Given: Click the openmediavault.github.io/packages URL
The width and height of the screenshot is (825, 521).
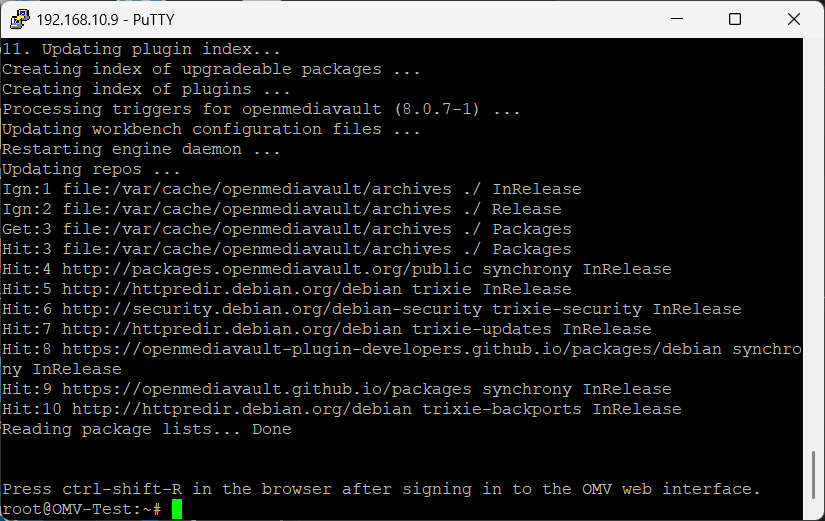Looking at the screenshot, I should (267, 389).
